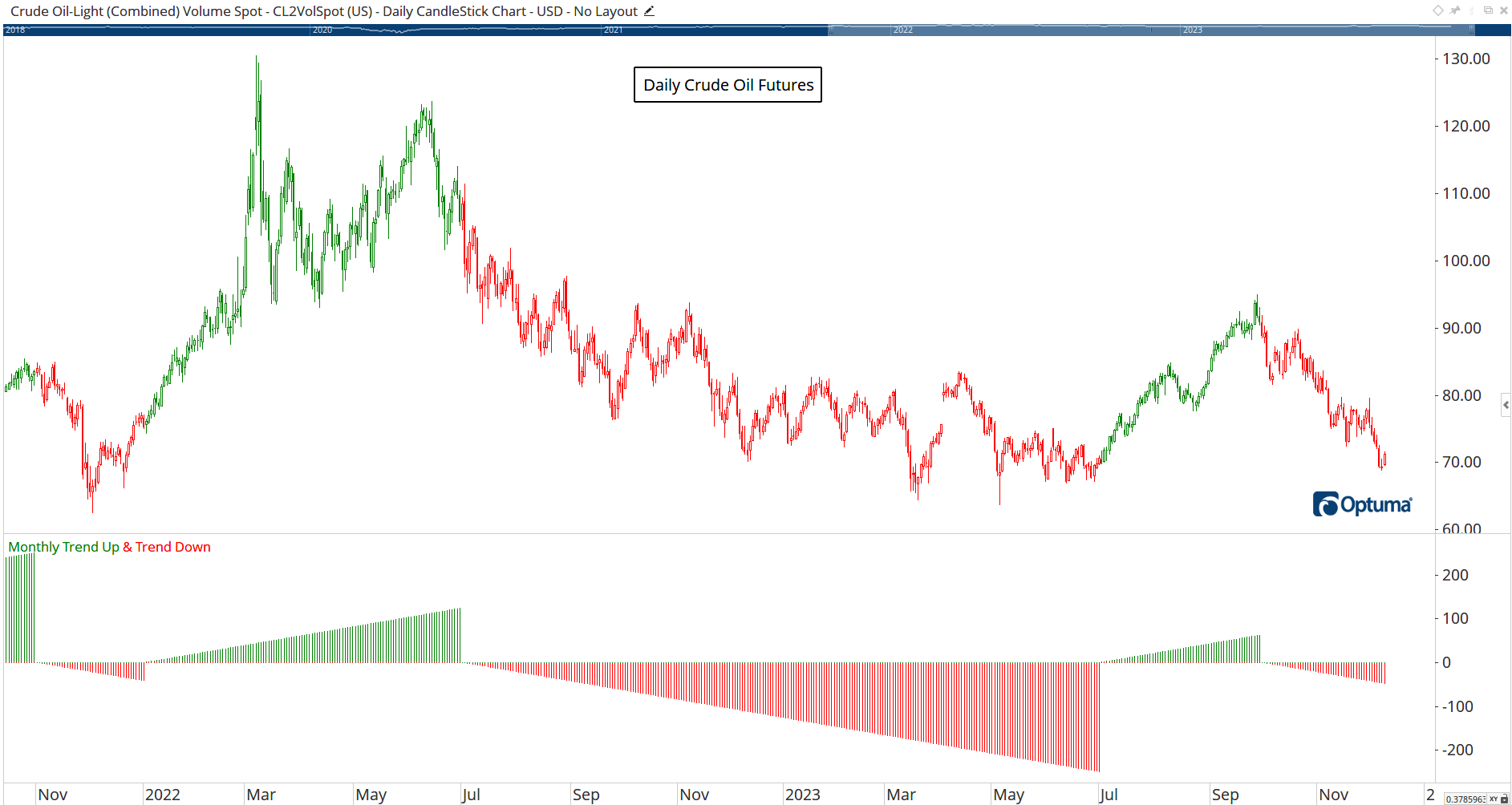Click the -200 indicator axis label
Image resolution: width=1512 pixels, height=805 pixels.
pyautogui.click(x=1457, y=750)
